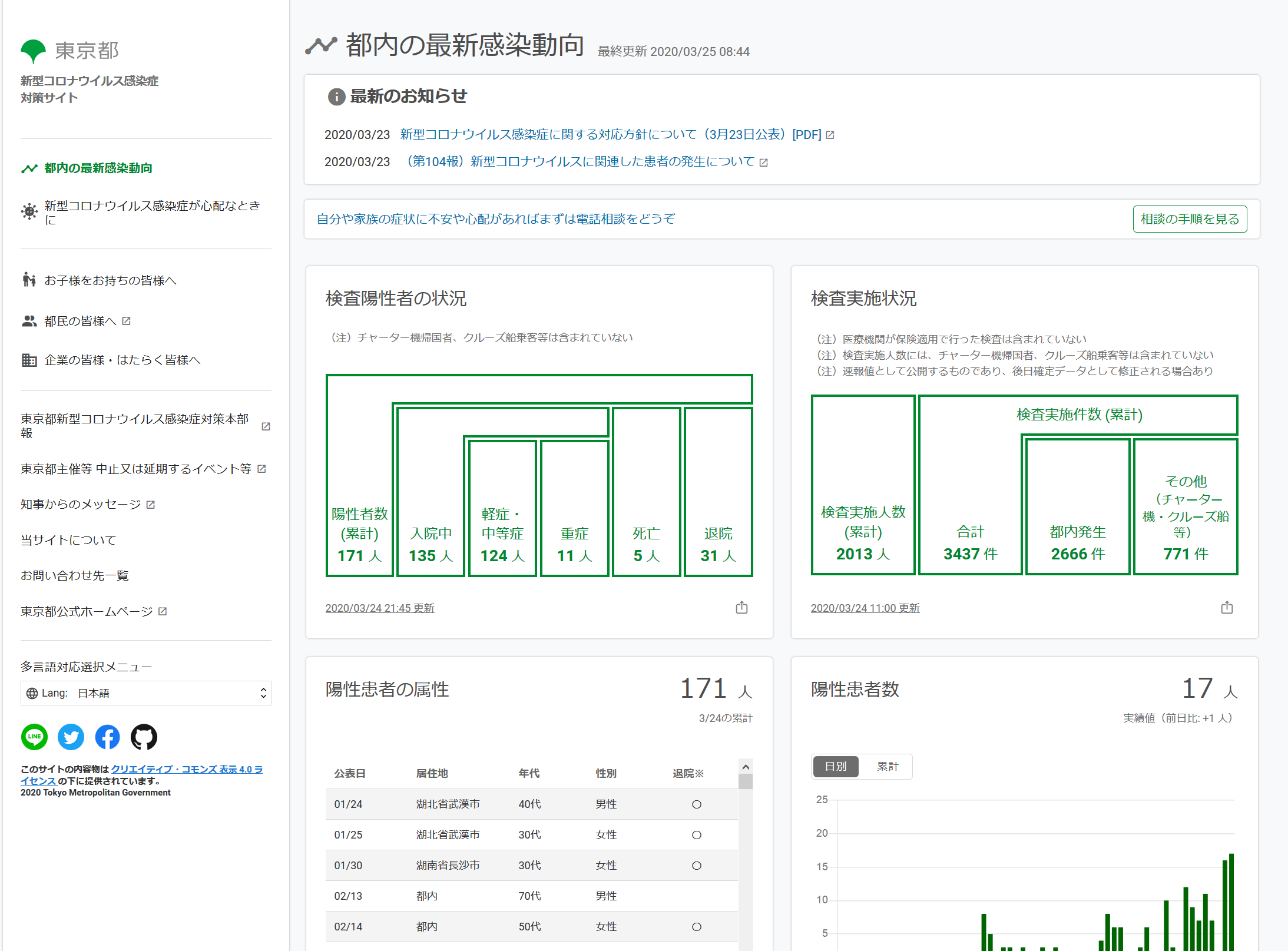The image size is (1288, 951).
Task: Click the 検査実施人数 (累計) 2013 人 box
Action: [863, 485]
